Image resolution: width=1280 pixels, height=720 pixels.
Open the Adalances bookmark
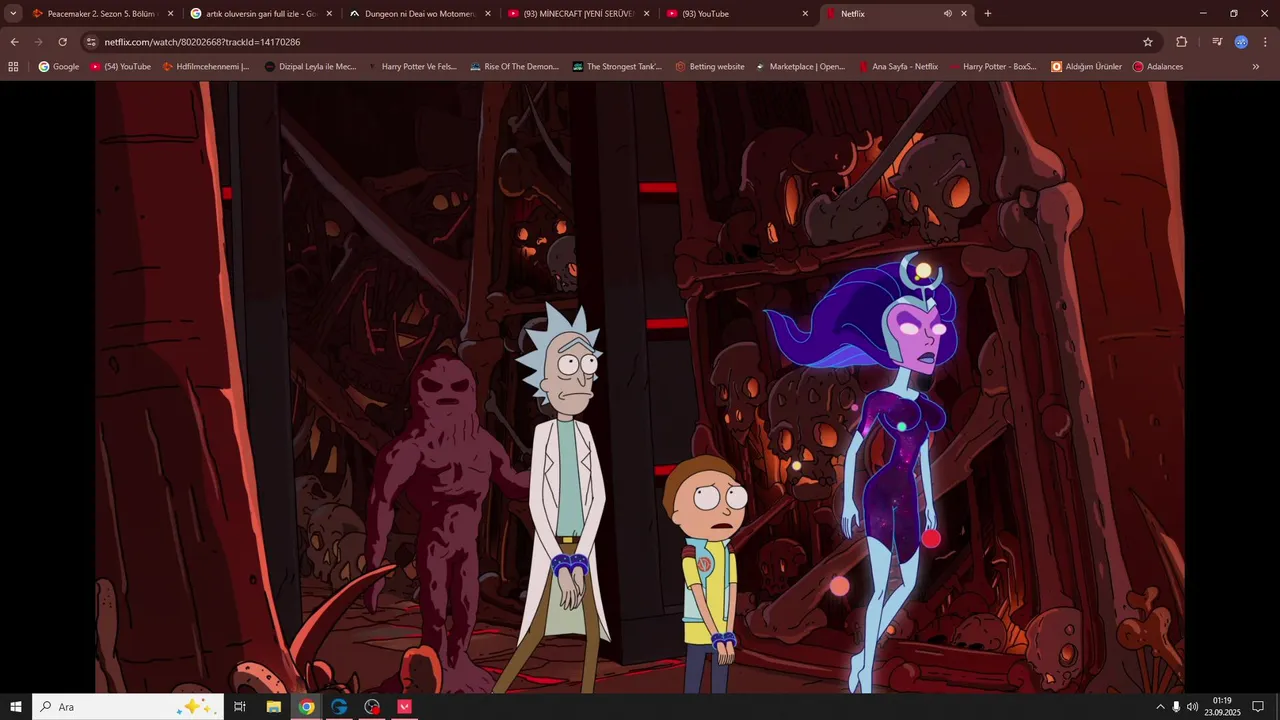[1158, 67]
